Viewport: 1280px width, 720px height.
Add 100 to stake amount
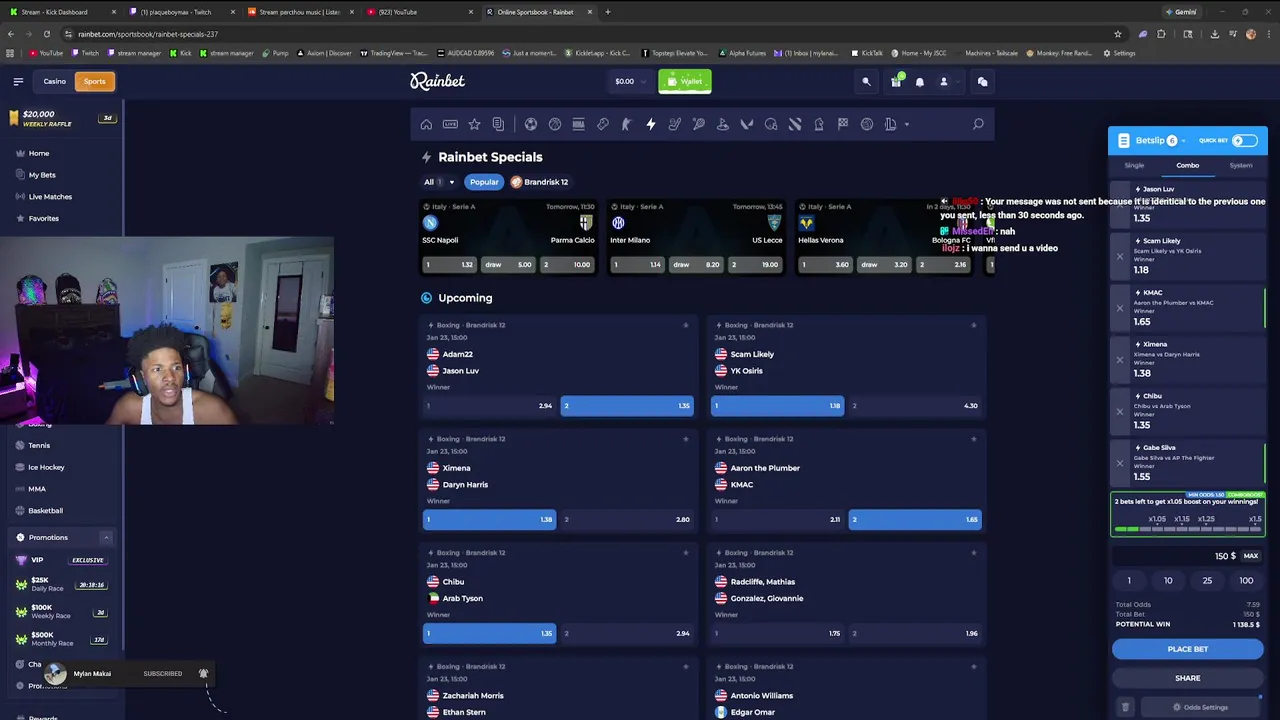coord(1246,581)
